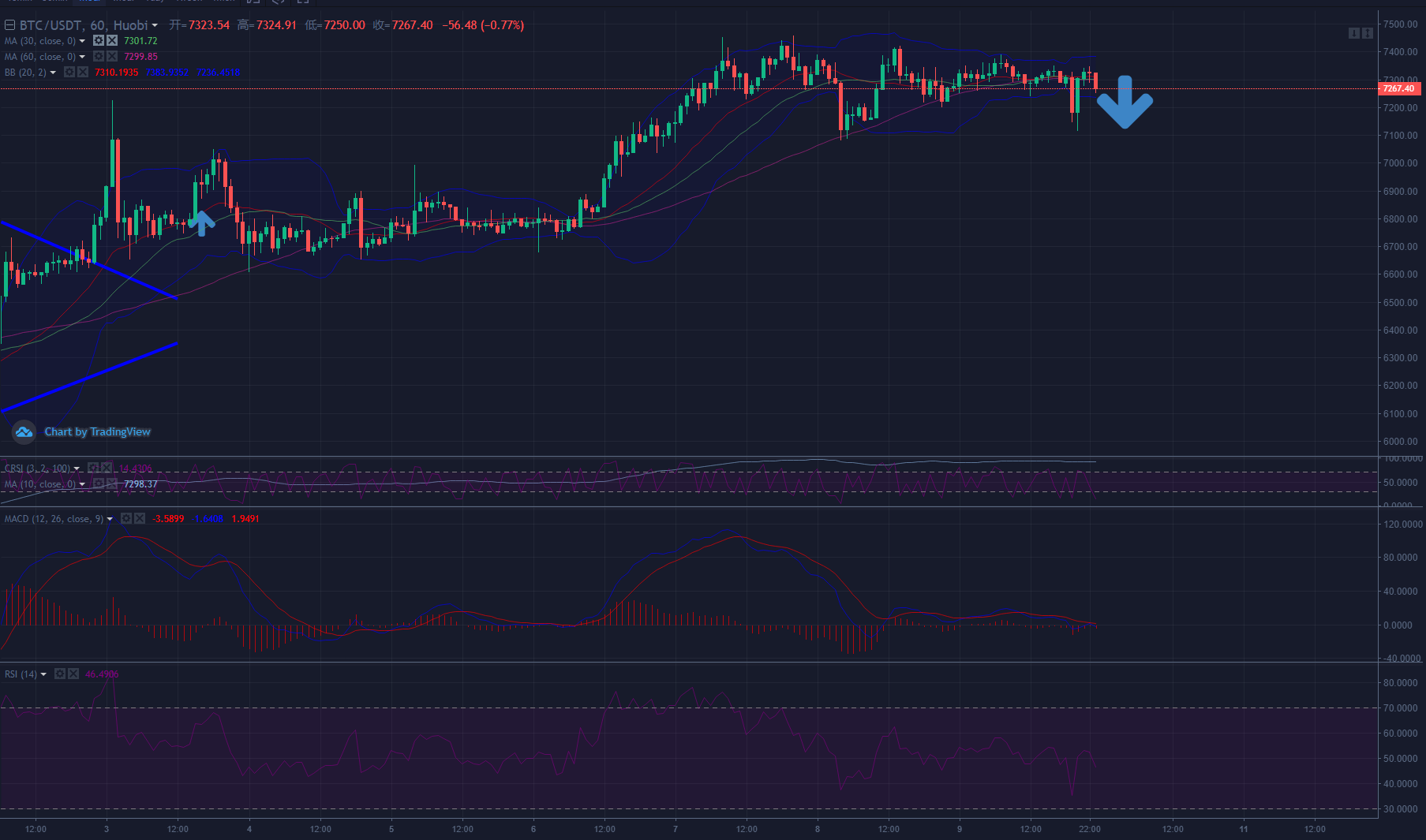
Task: Click the 22:00 time axis label
Action: 1090,829
